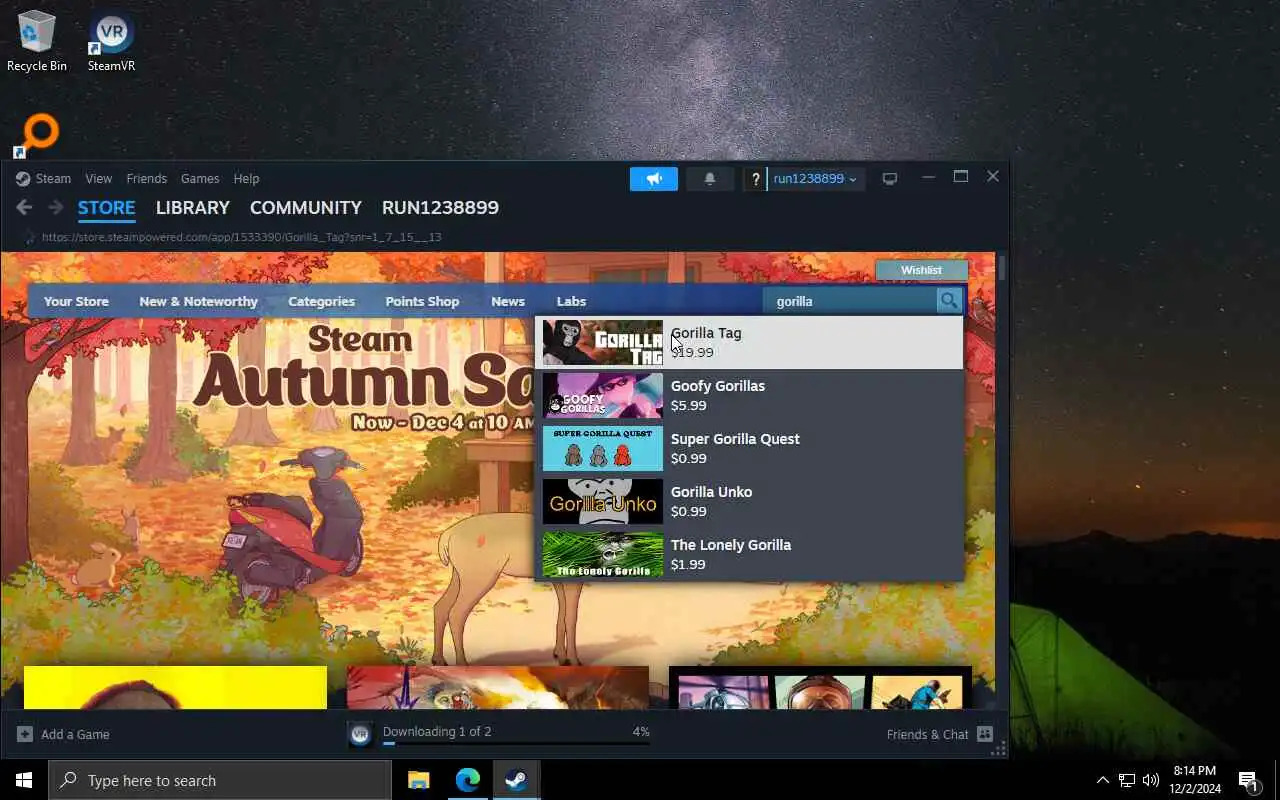The image size is (1280, 800).
Task: Go to the STORE tab
Action: (x=106, y=208)
